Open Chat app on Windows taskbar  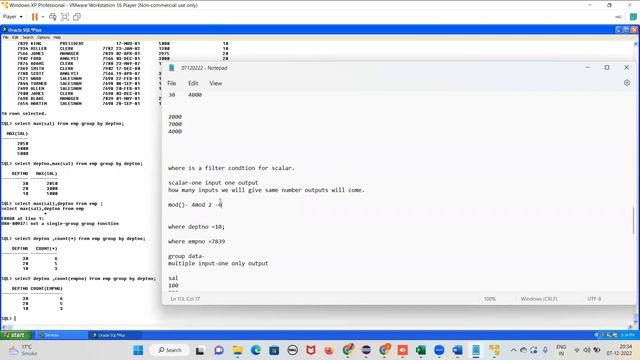pyautogui.click(x=219, y=350)
